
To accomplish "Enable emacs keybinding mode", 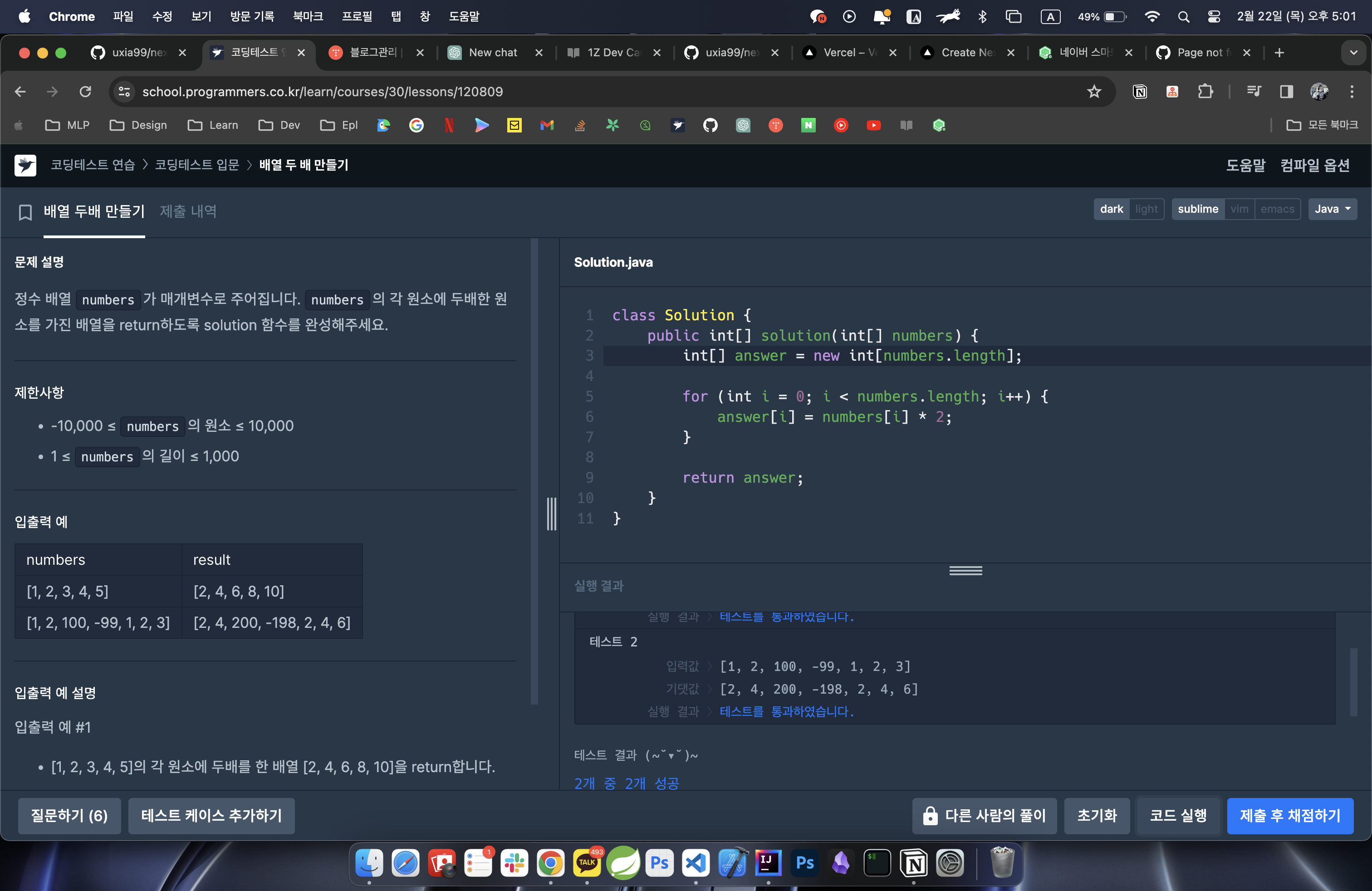I will tap(1277, 209).
